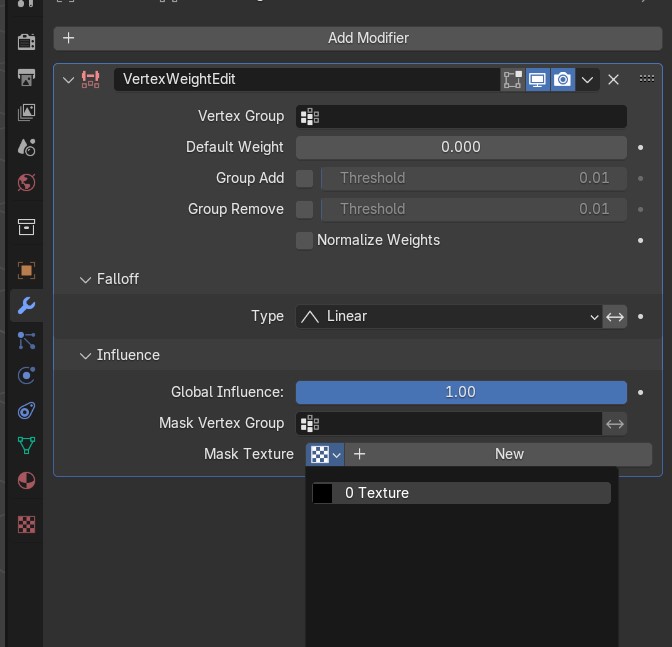Image resolution: width=672 pixels, height=647 pixels.
Task: Check the Normalize Weights option
Action: pos(305,241)
